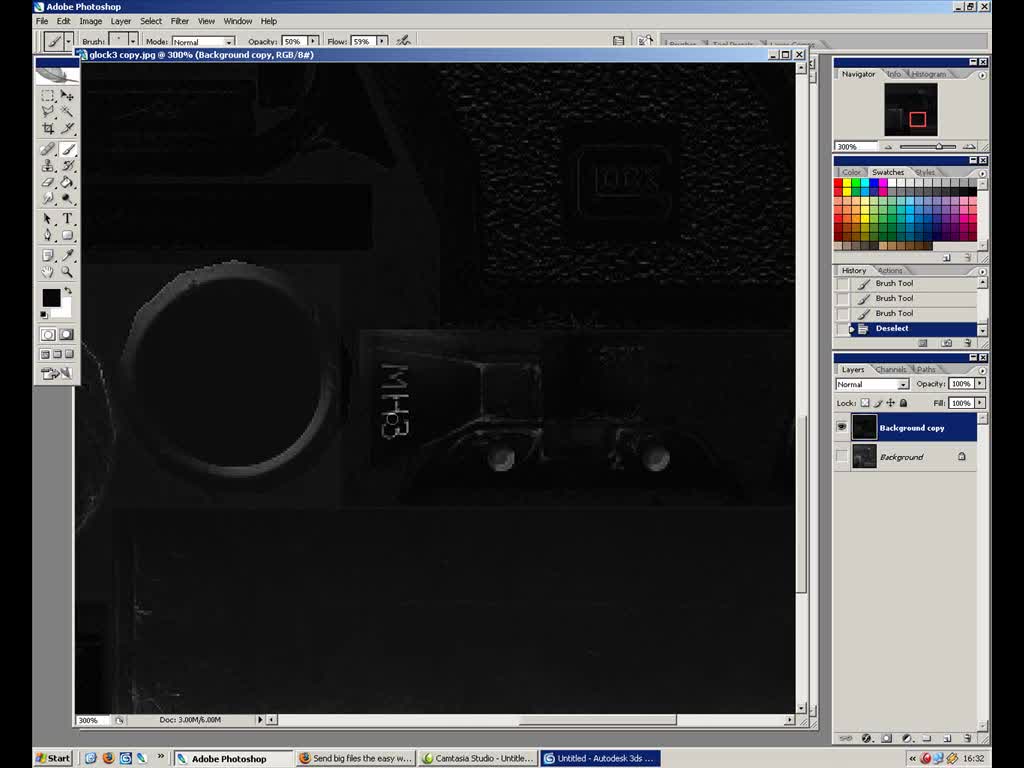Select the Hand tool
Image resolution: width=1024 pixels, height=768 pixels.
point(45,270)
